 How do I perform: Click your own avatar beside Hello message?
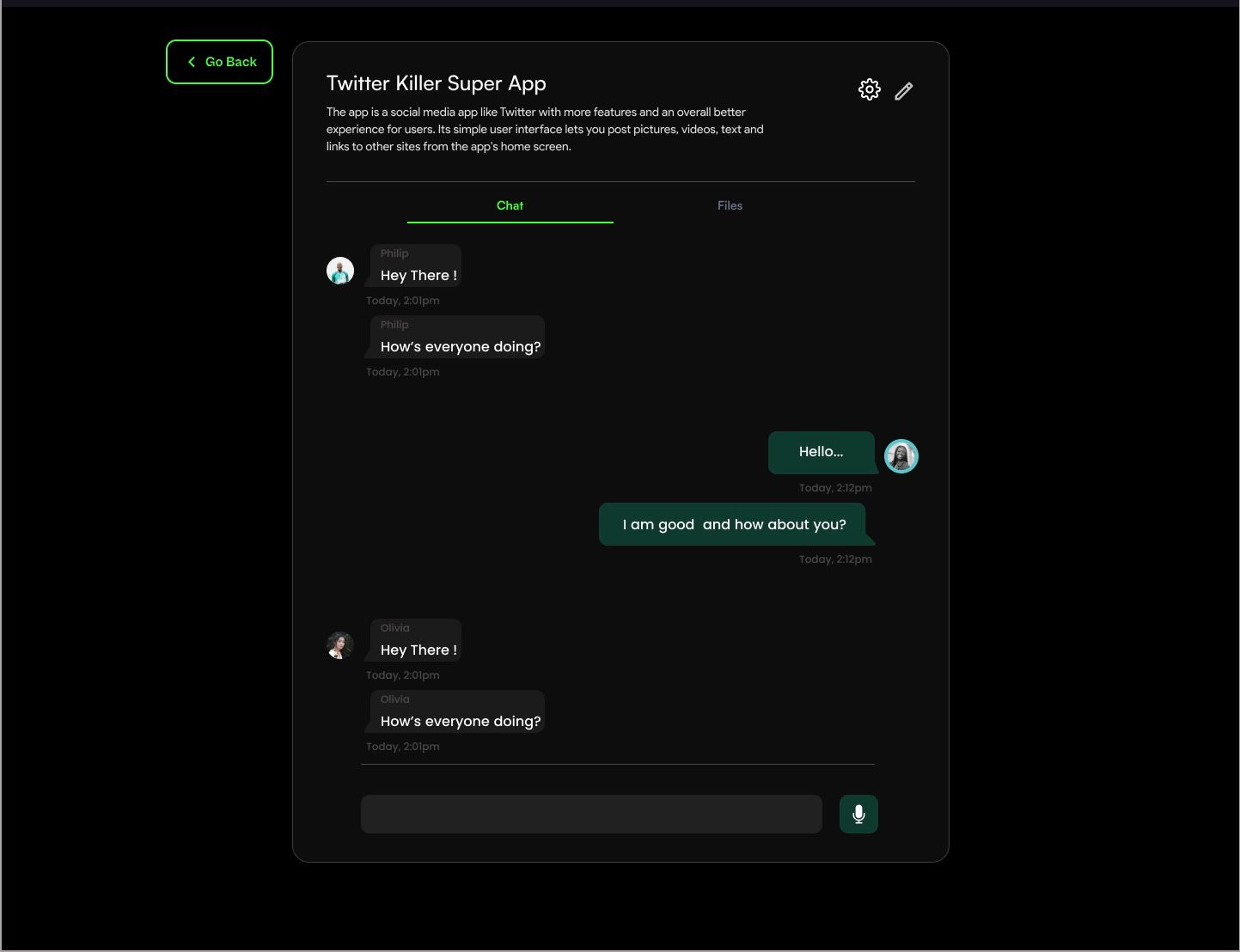pos(901,456)
